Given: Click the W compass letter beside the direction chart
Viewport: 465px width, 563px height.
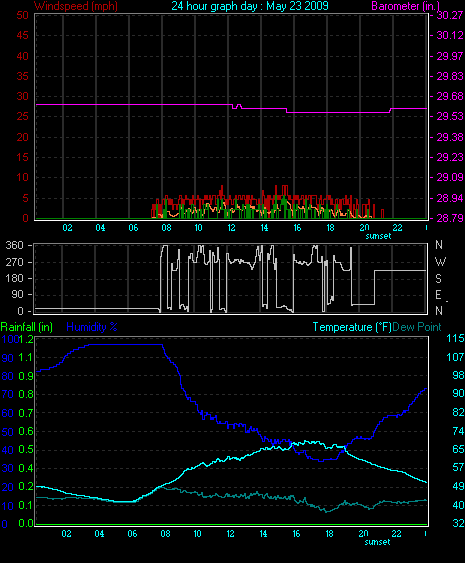Looking at the screenshot, I should pyautogui.click(x=440, y=262).
